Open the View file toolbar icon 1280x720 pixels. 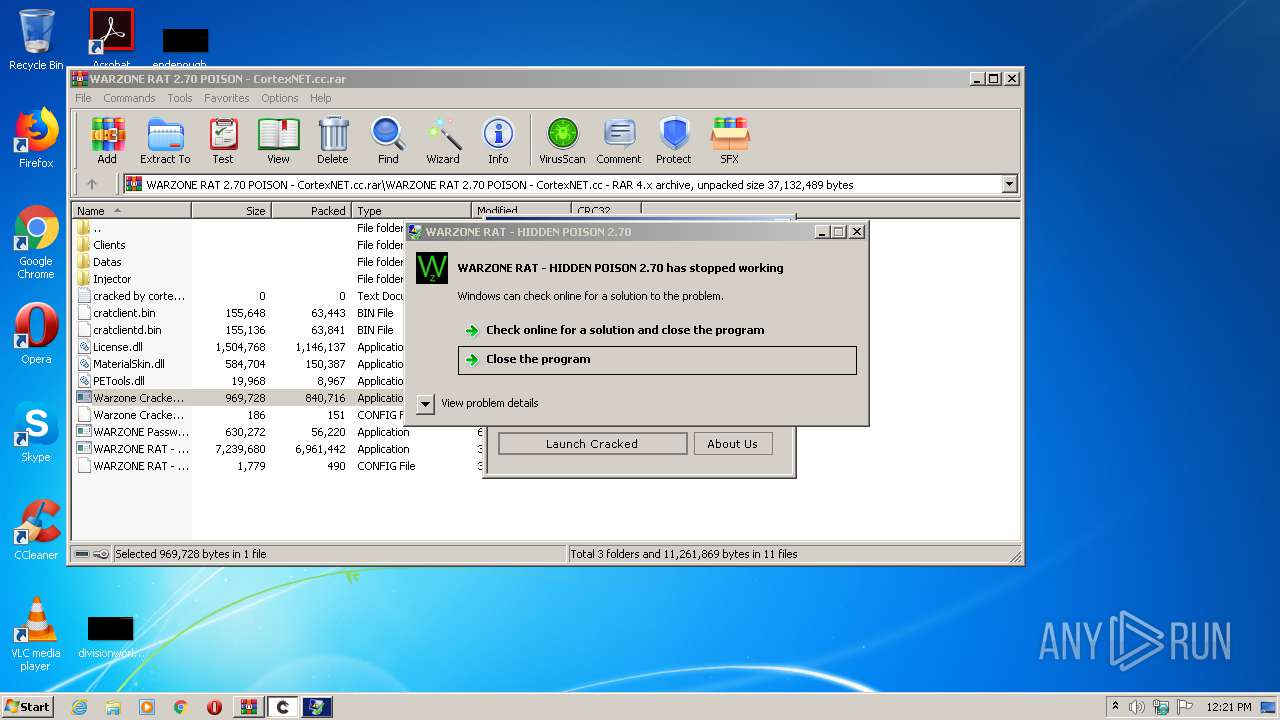[278, 141]
